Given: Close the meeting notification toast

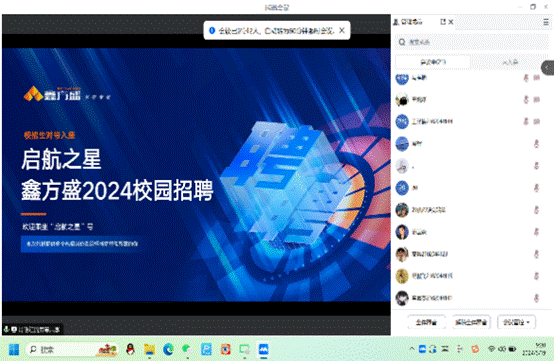Looking at the screenshot, I should coord(342,30).
